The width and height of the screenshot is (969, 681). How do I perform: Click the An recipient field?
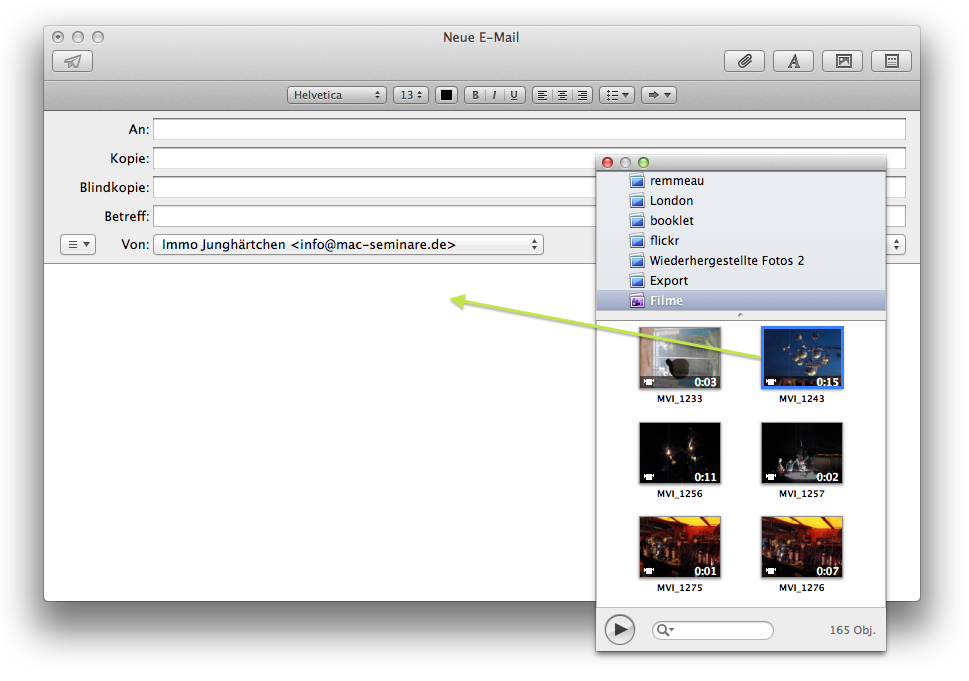[x=529, y=129]
